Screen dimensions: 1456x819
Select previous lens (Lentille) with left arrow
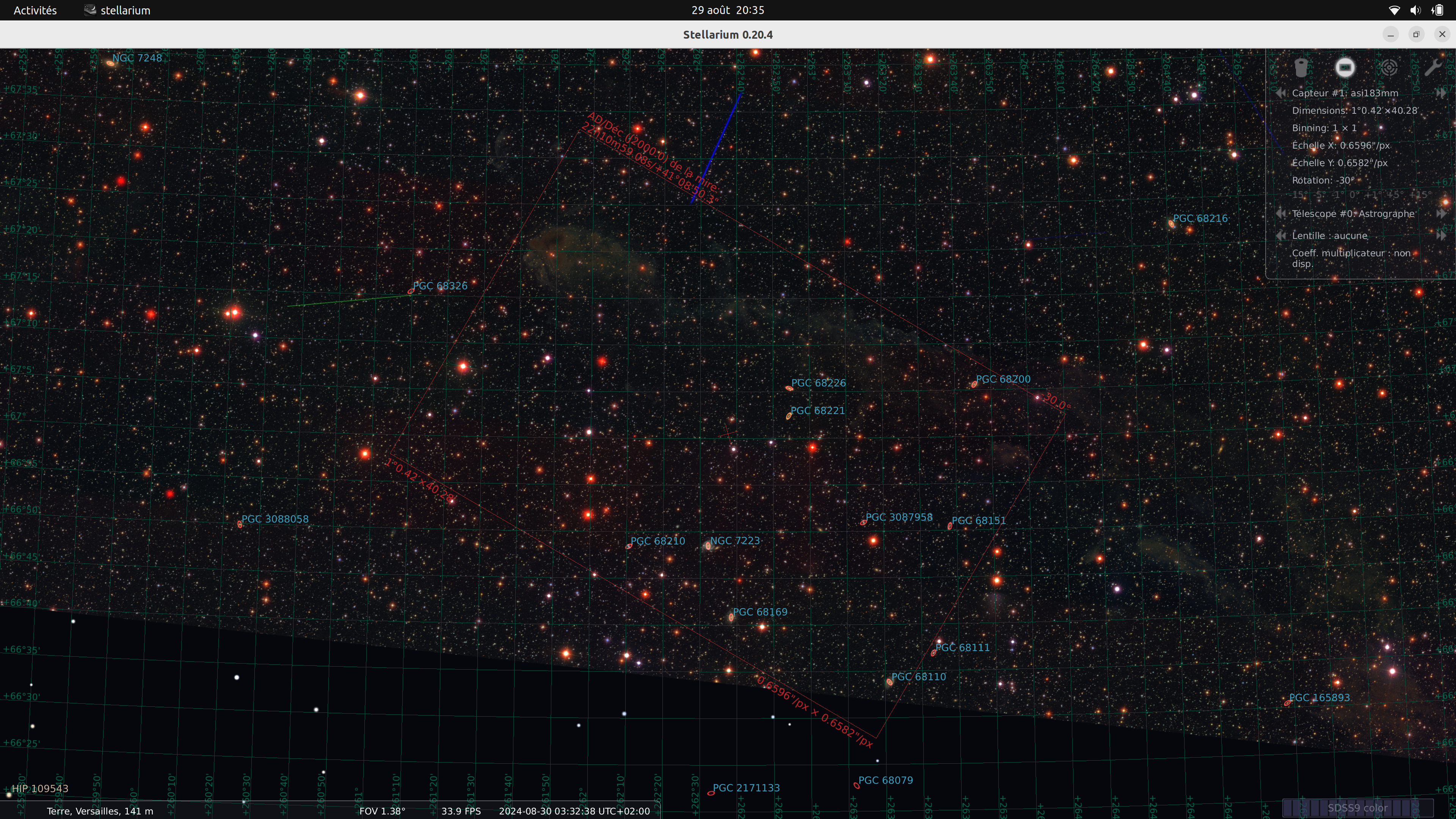click(x=1281, y=236)
